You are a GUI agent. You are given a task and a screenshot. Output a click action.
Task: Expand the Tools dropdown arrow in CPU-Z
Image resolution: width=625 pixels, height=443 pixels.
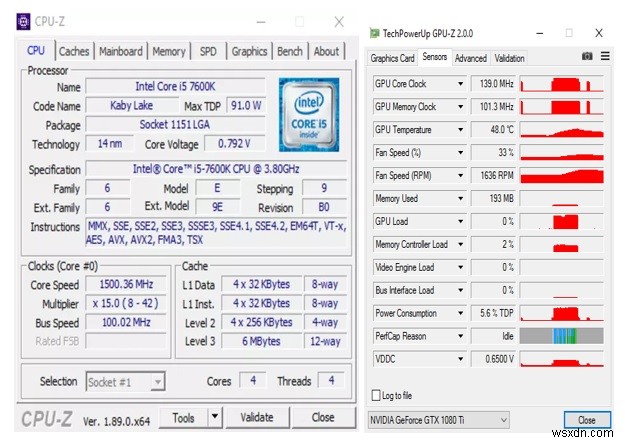coord(215,417)
